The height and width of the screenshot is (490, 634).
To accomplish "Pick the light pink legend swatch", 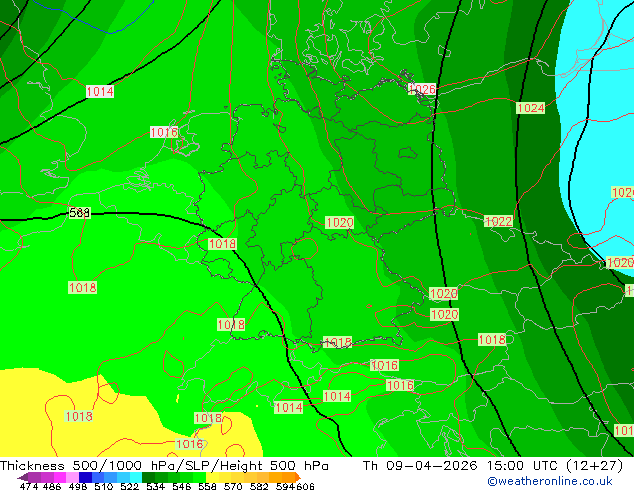I will pos(72,477).
